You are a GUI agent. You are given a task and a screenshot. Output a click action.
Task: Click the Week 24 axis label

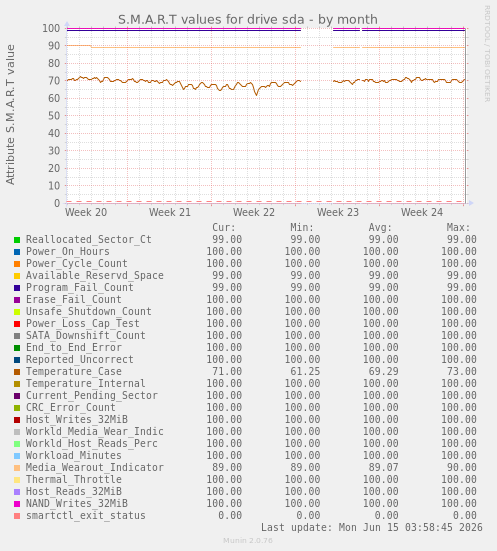422,212
